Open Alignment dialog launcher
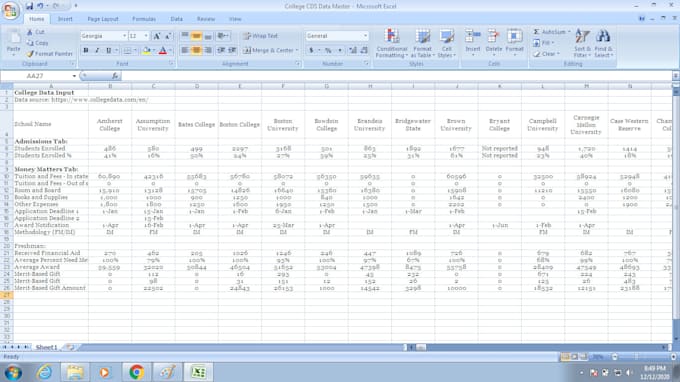The height and width of the screenshot is (382, 680). pyautogui.click(x=298, y=64)
